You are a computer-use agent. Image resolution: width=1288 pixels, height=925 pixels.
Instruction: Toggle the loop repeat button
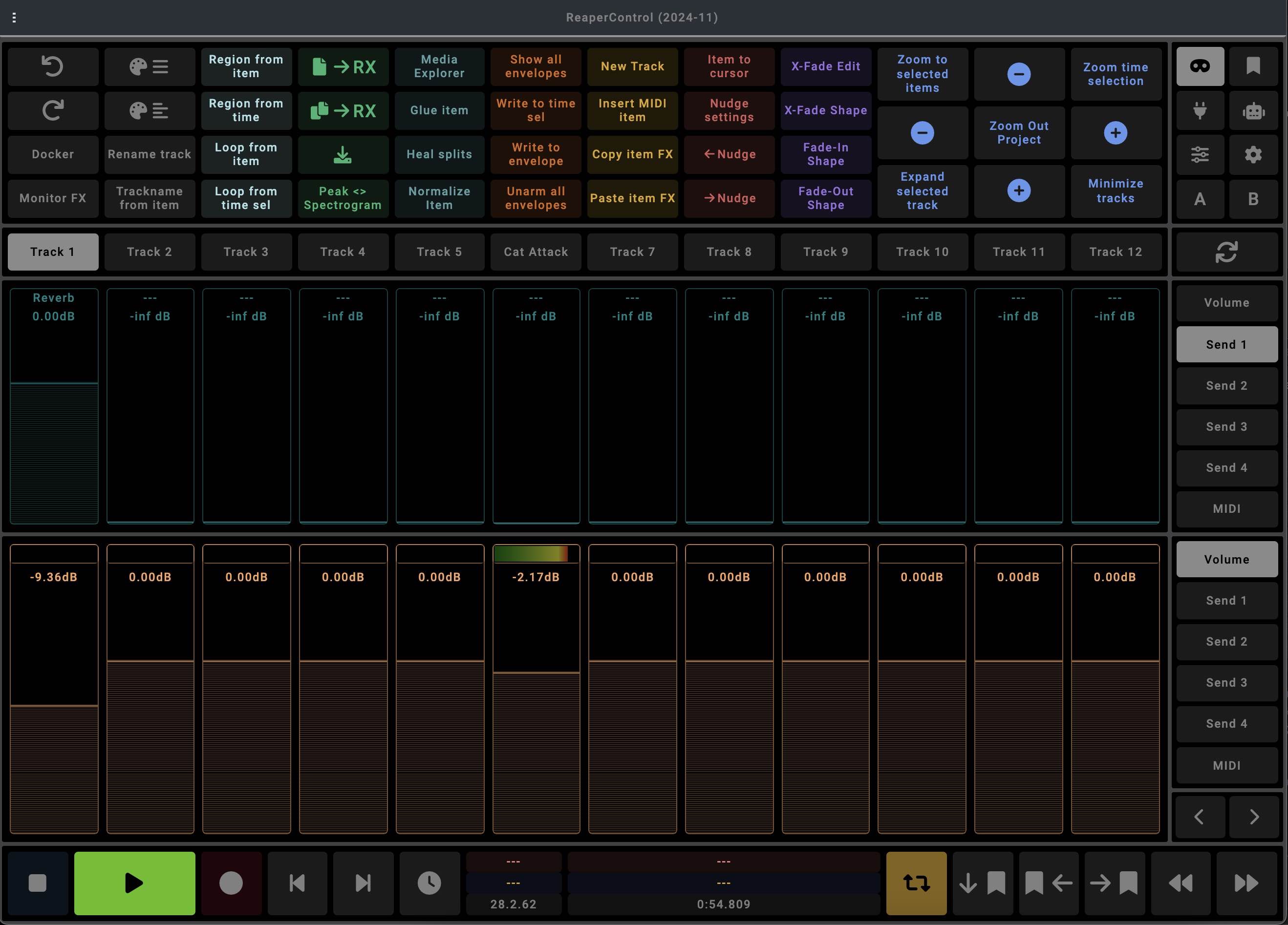[916, 883]
